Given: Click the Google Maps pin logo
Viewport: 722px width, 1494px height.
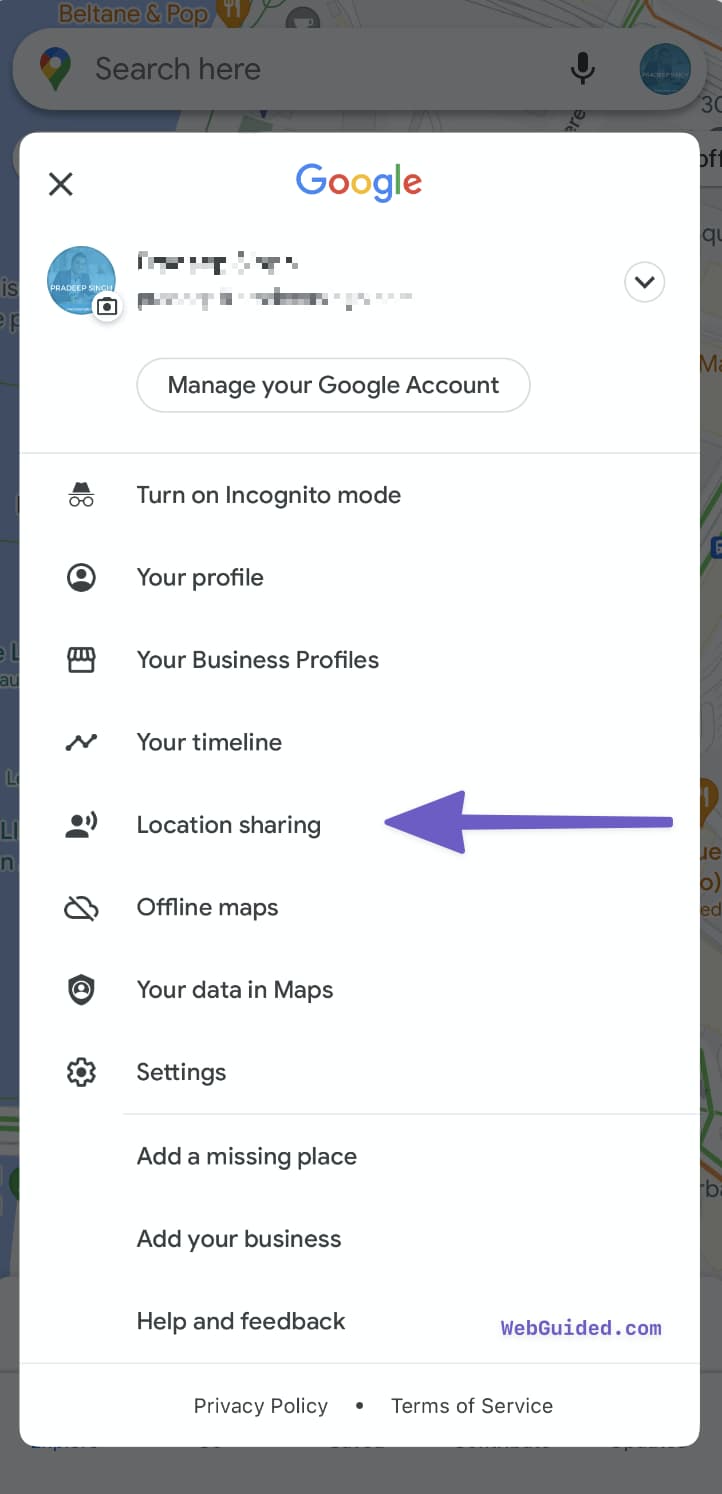Looking at the screenshot, I should tap(55, 68).
